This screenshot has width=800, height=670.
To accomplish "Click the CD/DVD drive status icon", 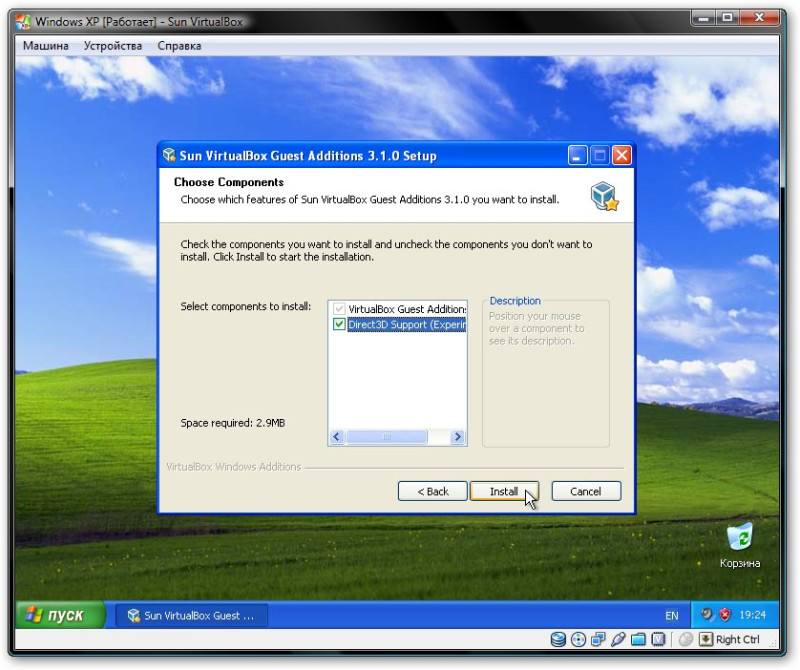I will click(x=578, y=639).
